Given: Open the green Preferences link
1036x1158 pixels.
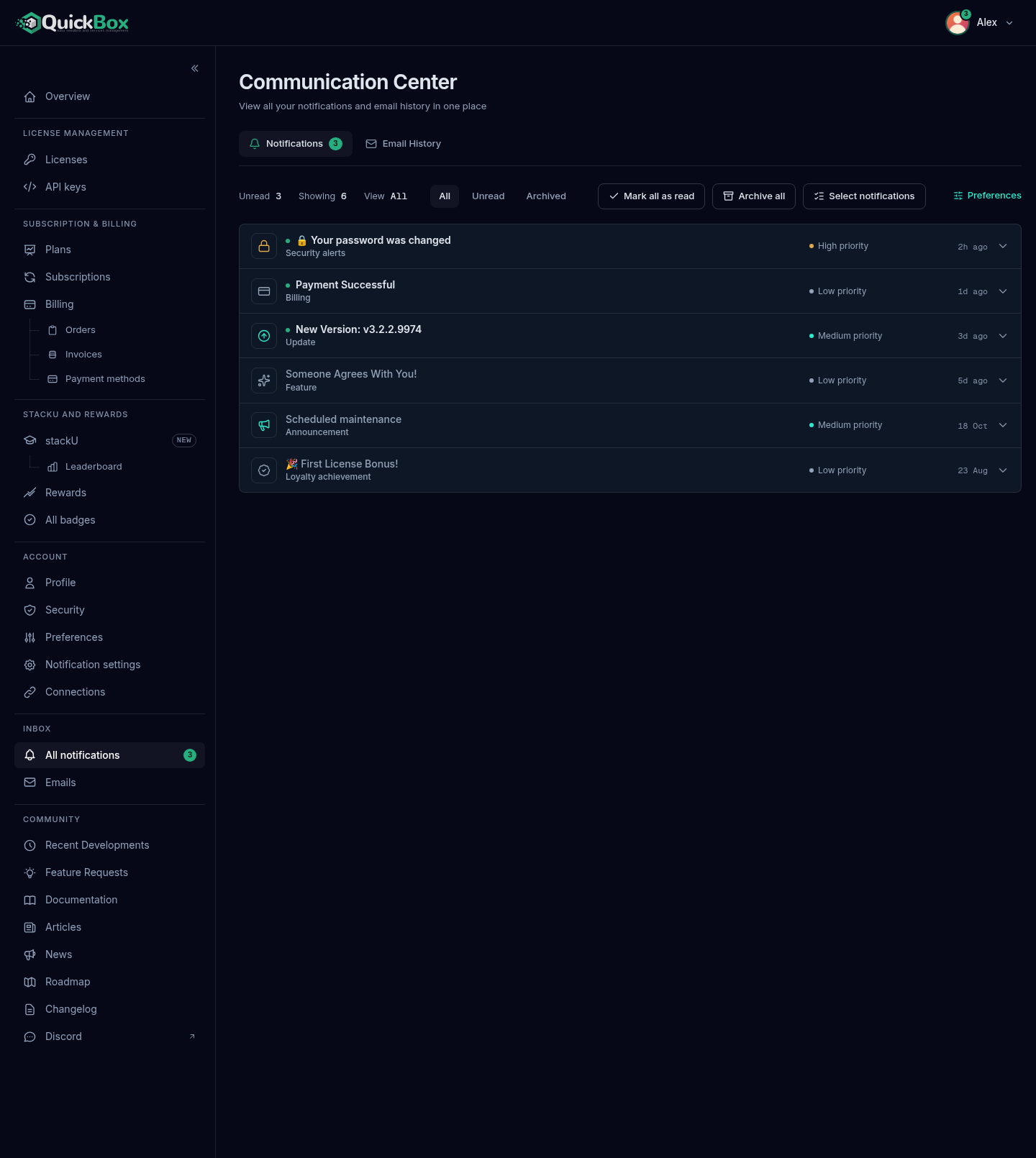Looking at the screenshot, I should [987, 196].
